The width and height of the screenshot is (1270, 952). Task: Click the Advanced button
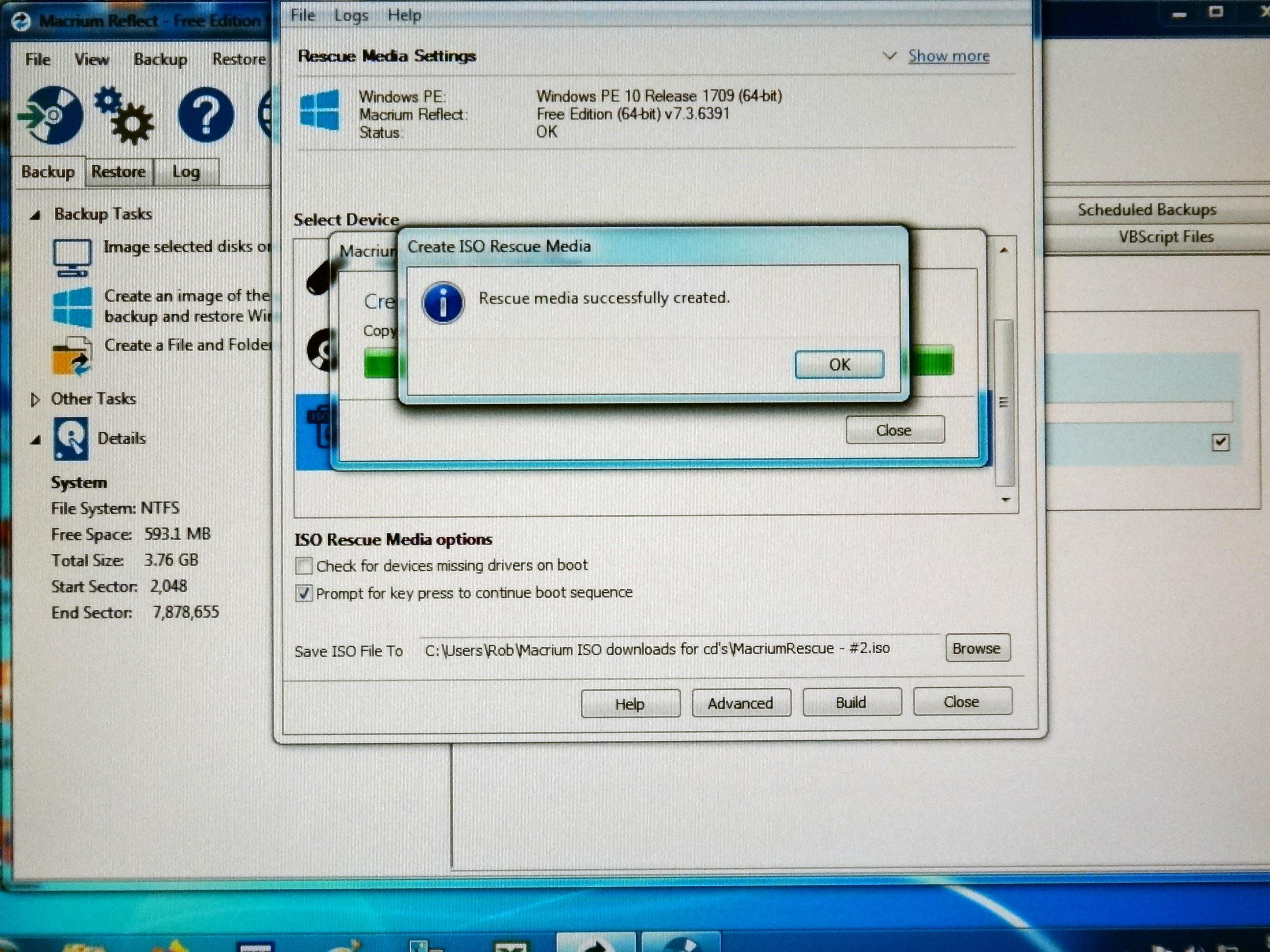point(741,703)
